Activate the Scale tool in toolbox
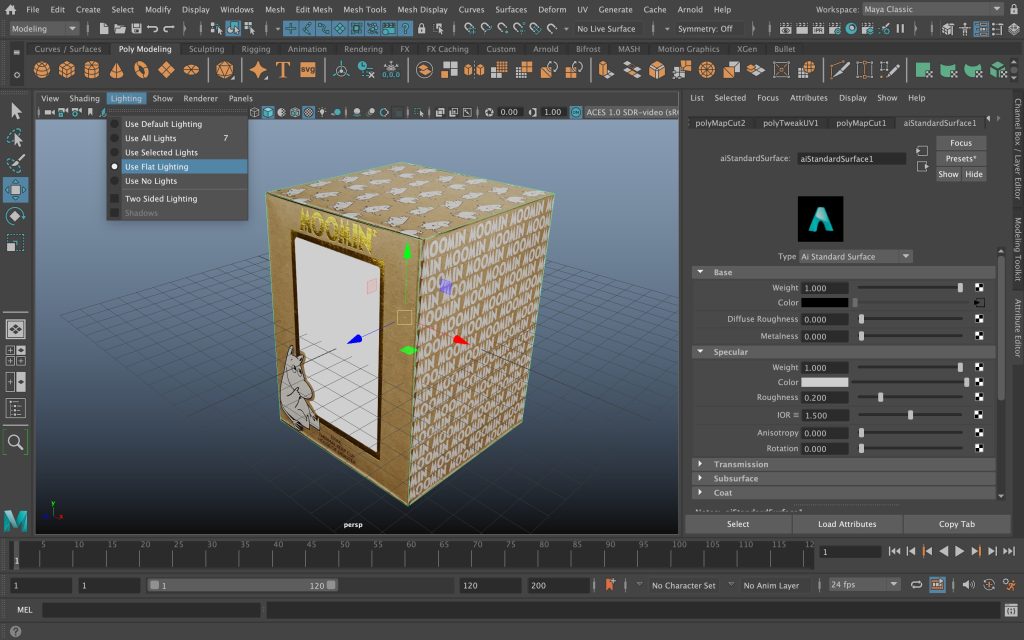 click(x=16, y=243)
